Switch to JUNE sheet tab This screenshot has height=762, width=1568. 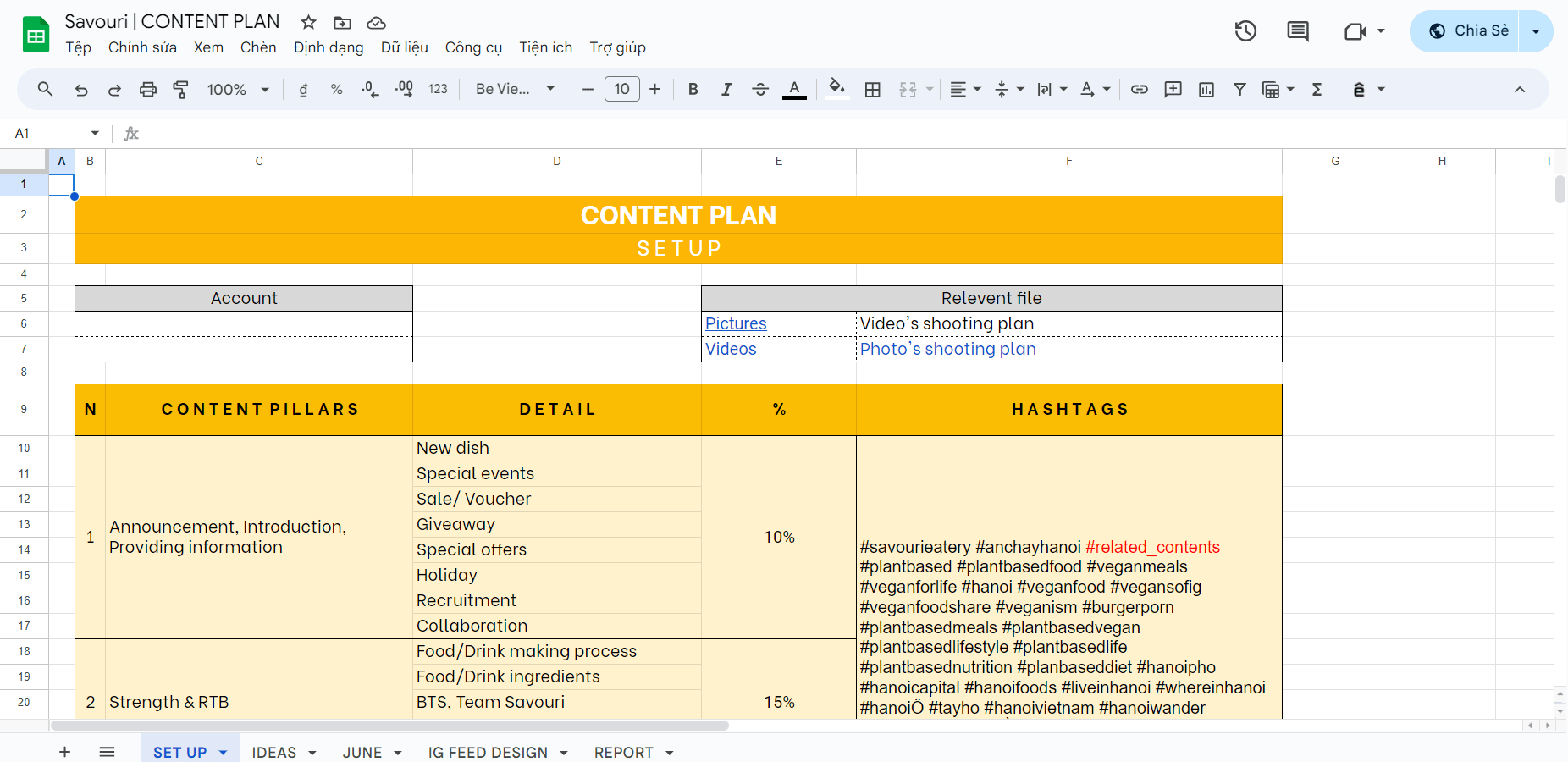(362, 752)
